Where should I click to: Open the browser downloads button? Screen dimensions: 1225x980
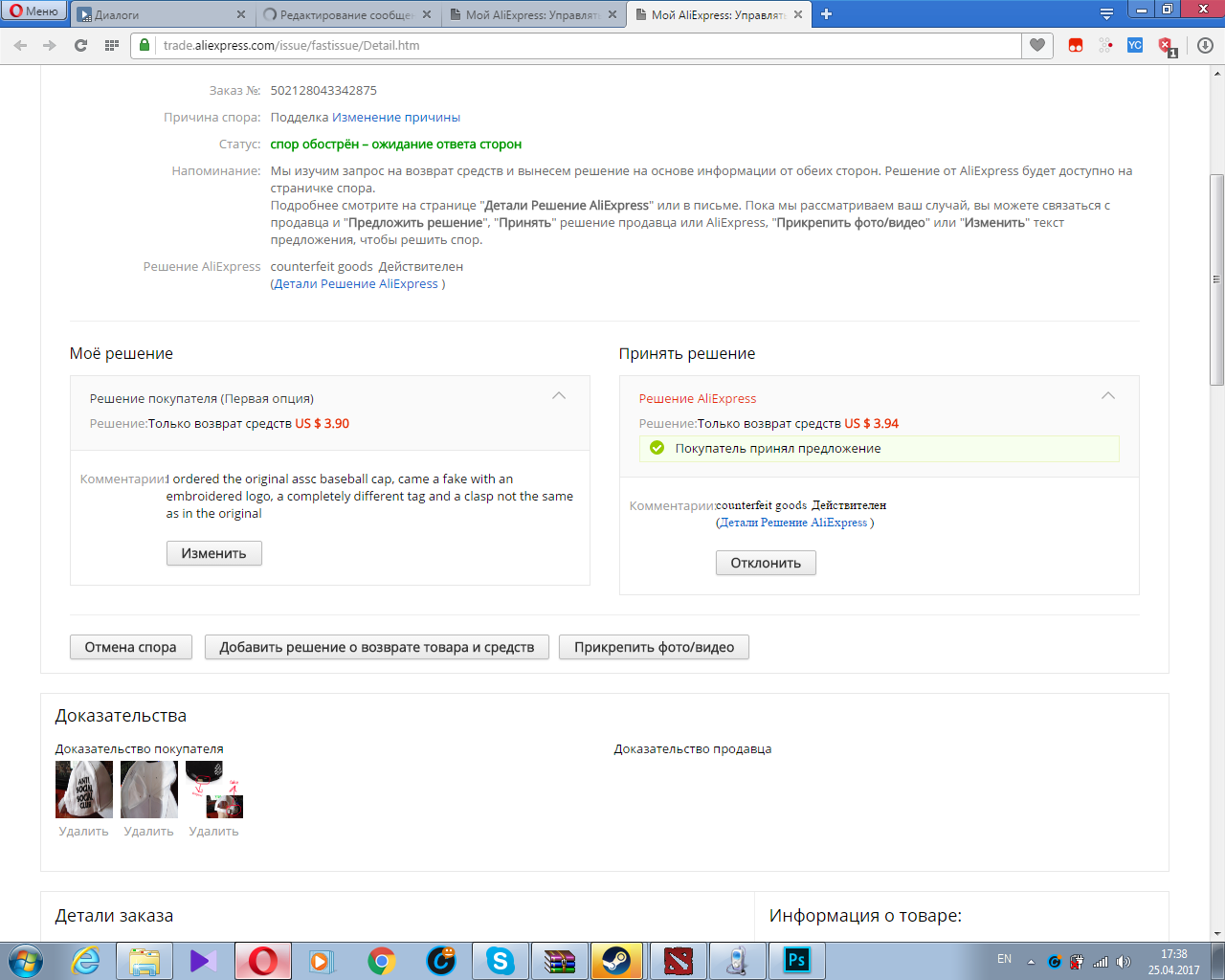(x=1205, y=45)
